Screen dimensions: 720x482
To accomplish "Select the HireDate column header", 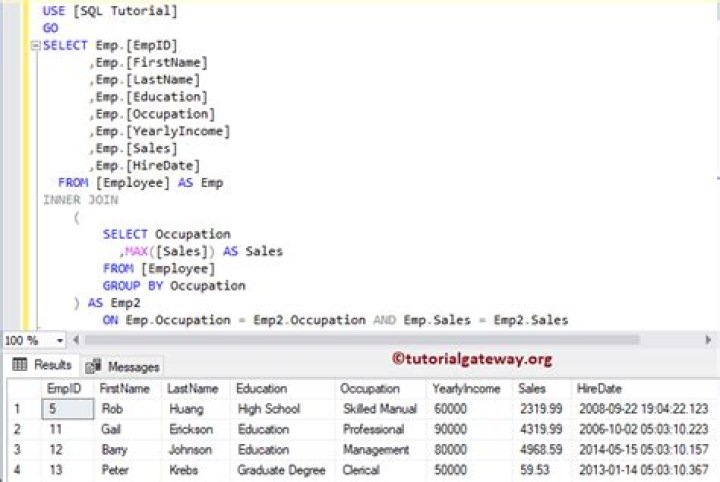I will pos(645,389).
